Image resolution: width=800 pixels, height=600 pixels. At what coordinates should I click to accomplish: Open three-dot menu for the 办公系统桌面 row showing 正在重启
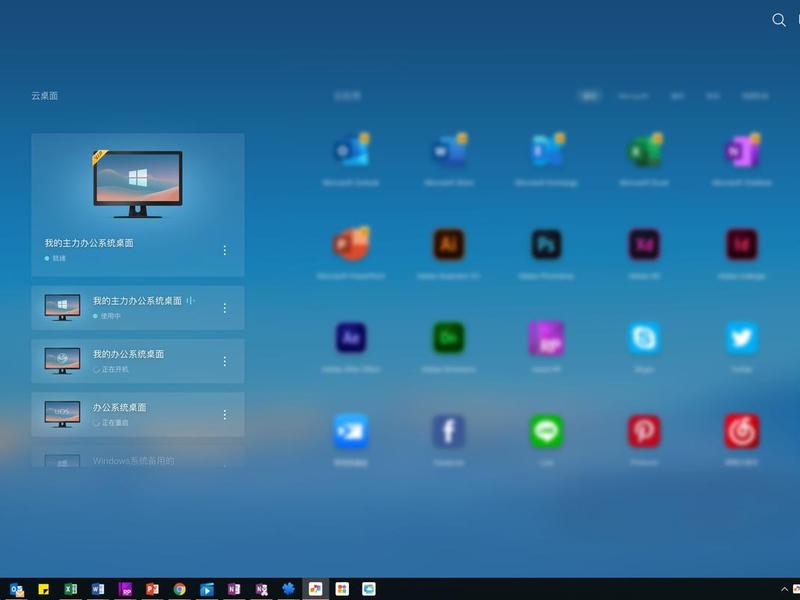(x=224, y=414)
